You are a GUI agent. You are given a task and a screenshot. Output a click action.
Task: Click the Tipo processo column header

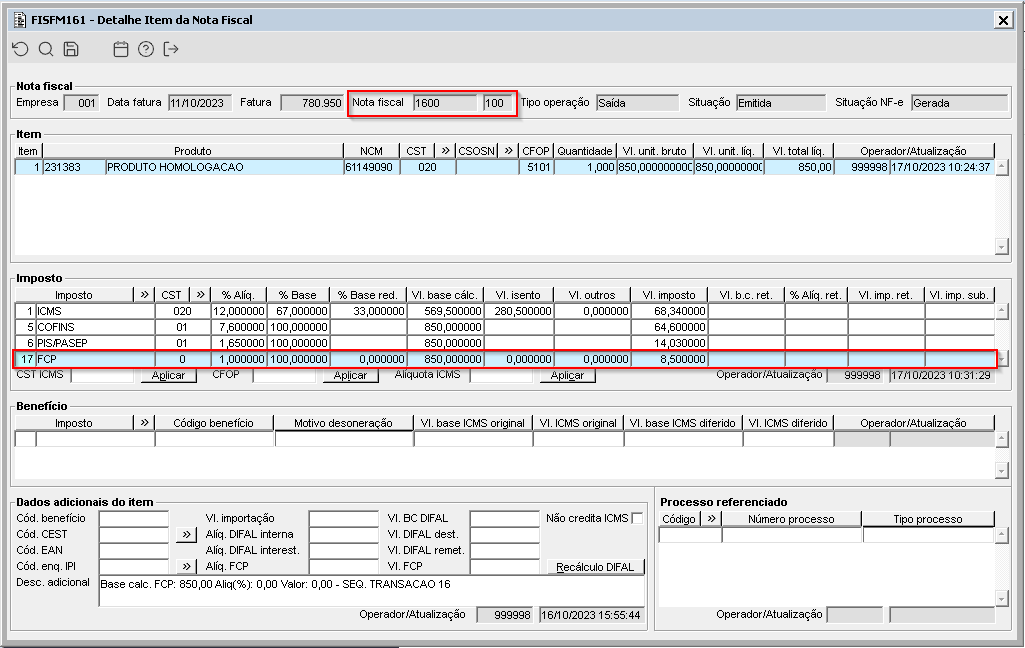click(928, 519)
